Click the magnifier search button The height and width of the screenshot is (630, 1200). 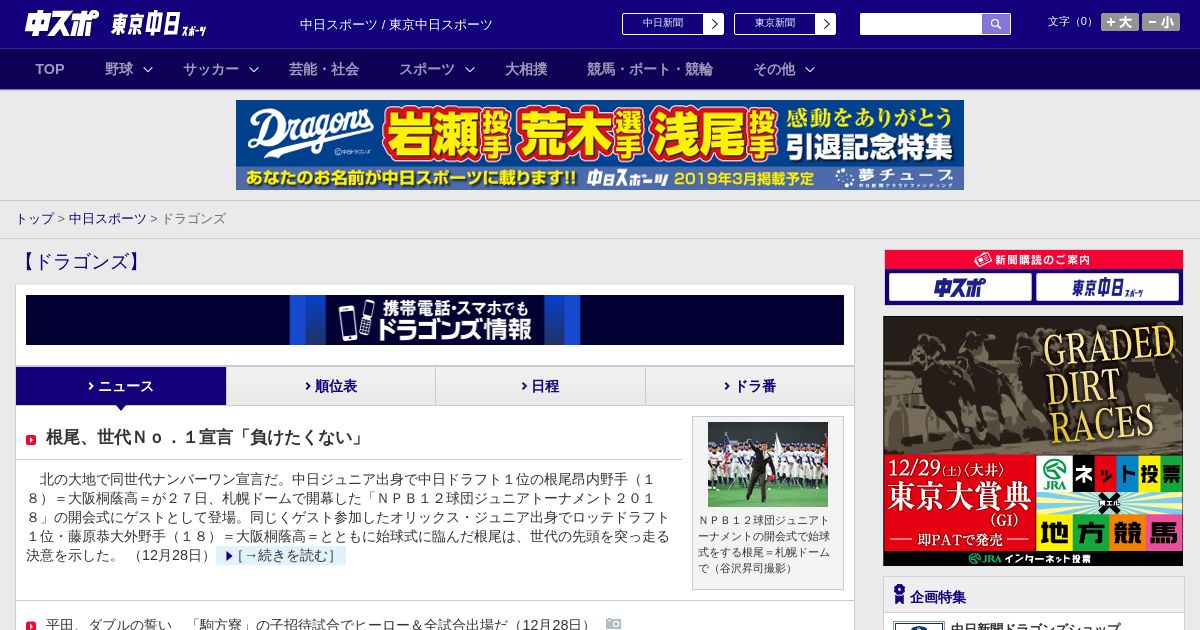click(x=996, y=24)
